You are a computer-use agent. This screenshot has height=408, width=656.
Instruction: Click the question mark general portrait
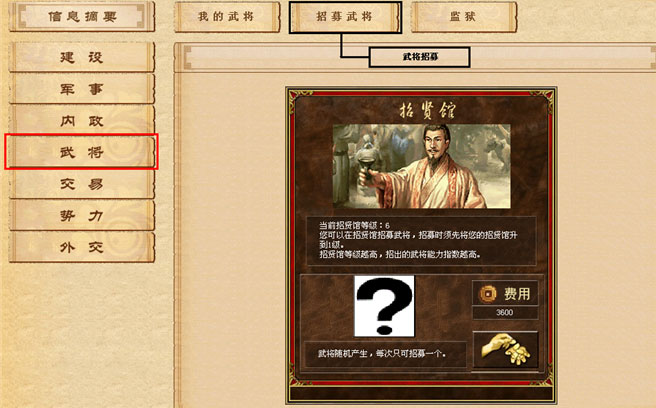coord(384,306)
